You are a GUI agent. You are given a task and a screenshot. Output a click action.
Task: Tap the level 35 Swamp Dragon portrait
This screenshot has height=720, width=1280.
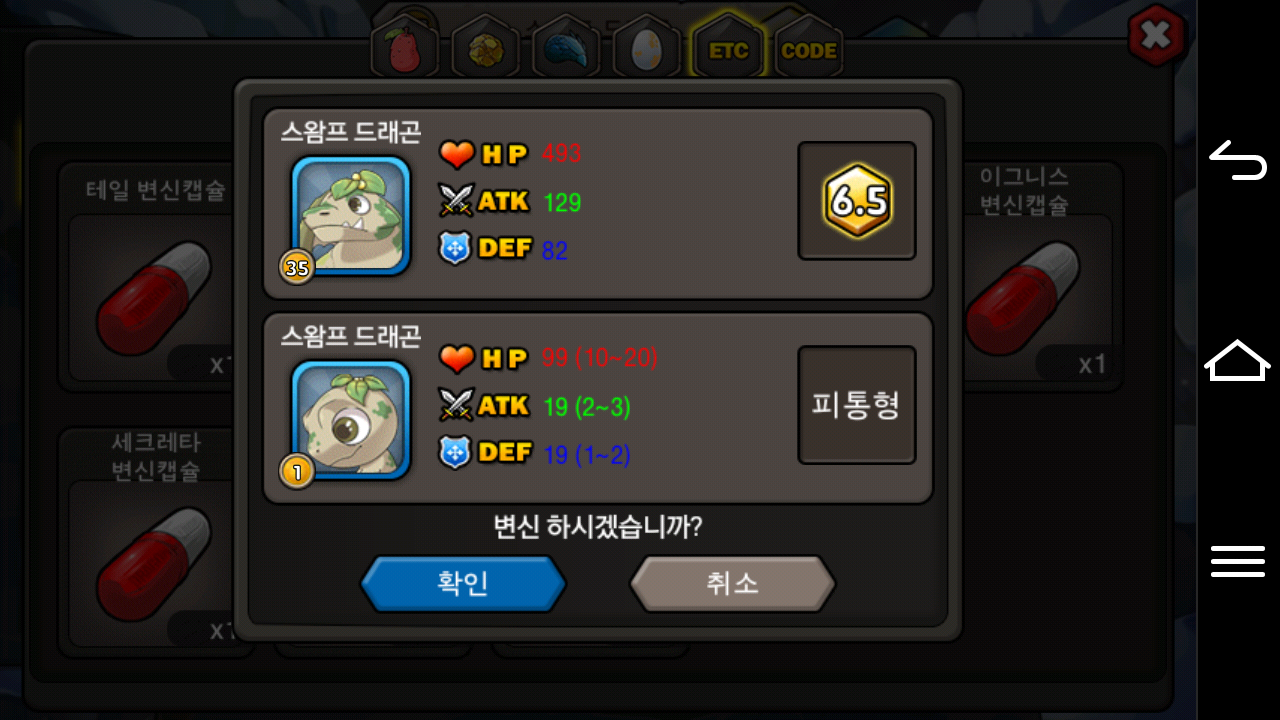pyautogui.click(x=351, y=215)
